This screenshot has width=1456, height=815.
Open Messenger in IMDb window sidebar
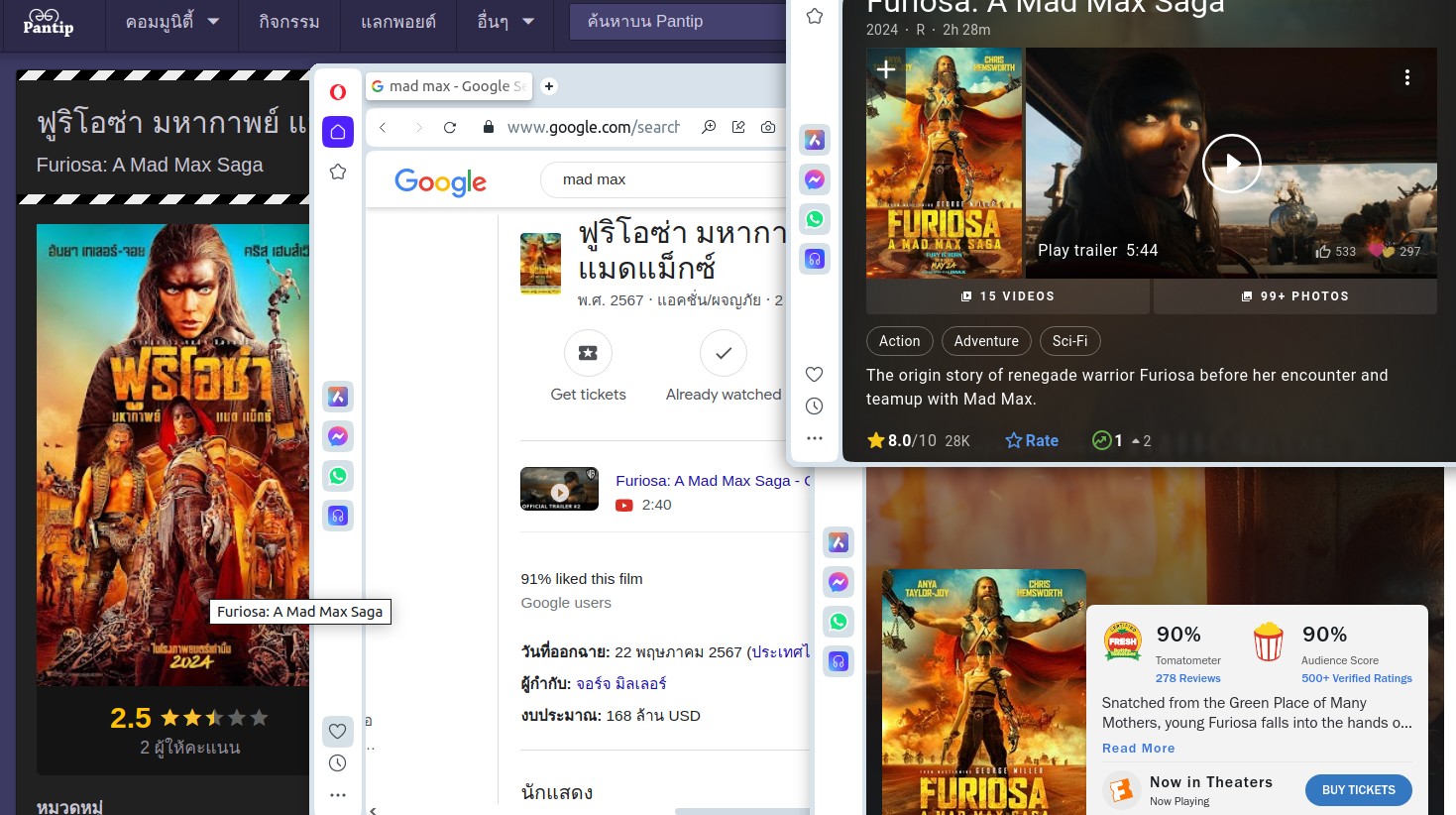(815, 179)
